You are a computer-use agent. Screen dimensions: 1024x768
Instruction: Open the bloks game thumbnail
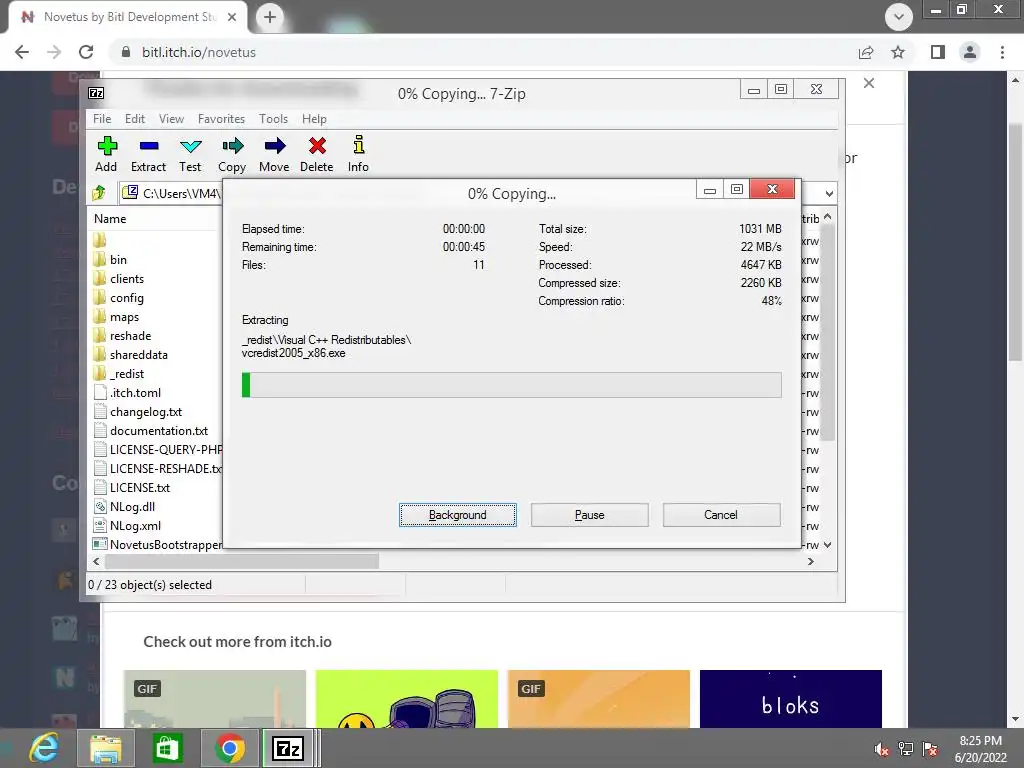(x=791, y=699)
